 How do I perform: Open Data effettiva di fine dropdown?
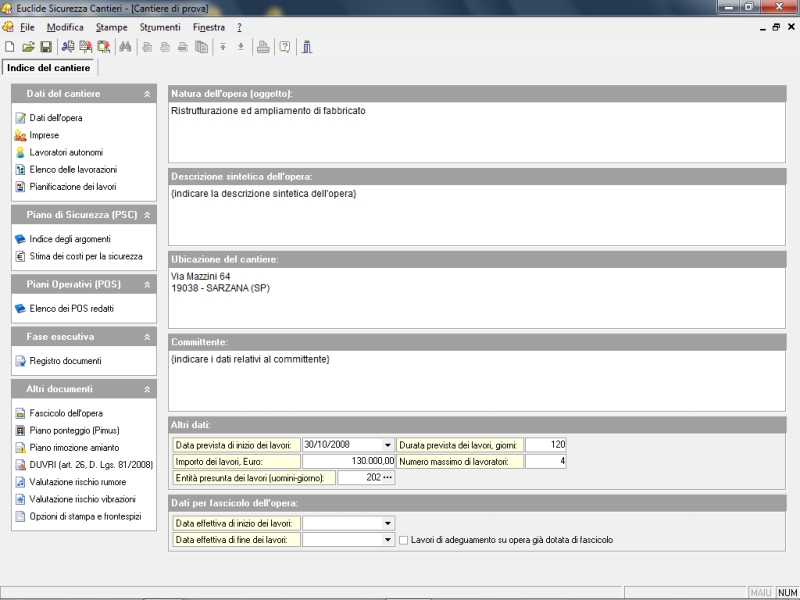[388, 540]
